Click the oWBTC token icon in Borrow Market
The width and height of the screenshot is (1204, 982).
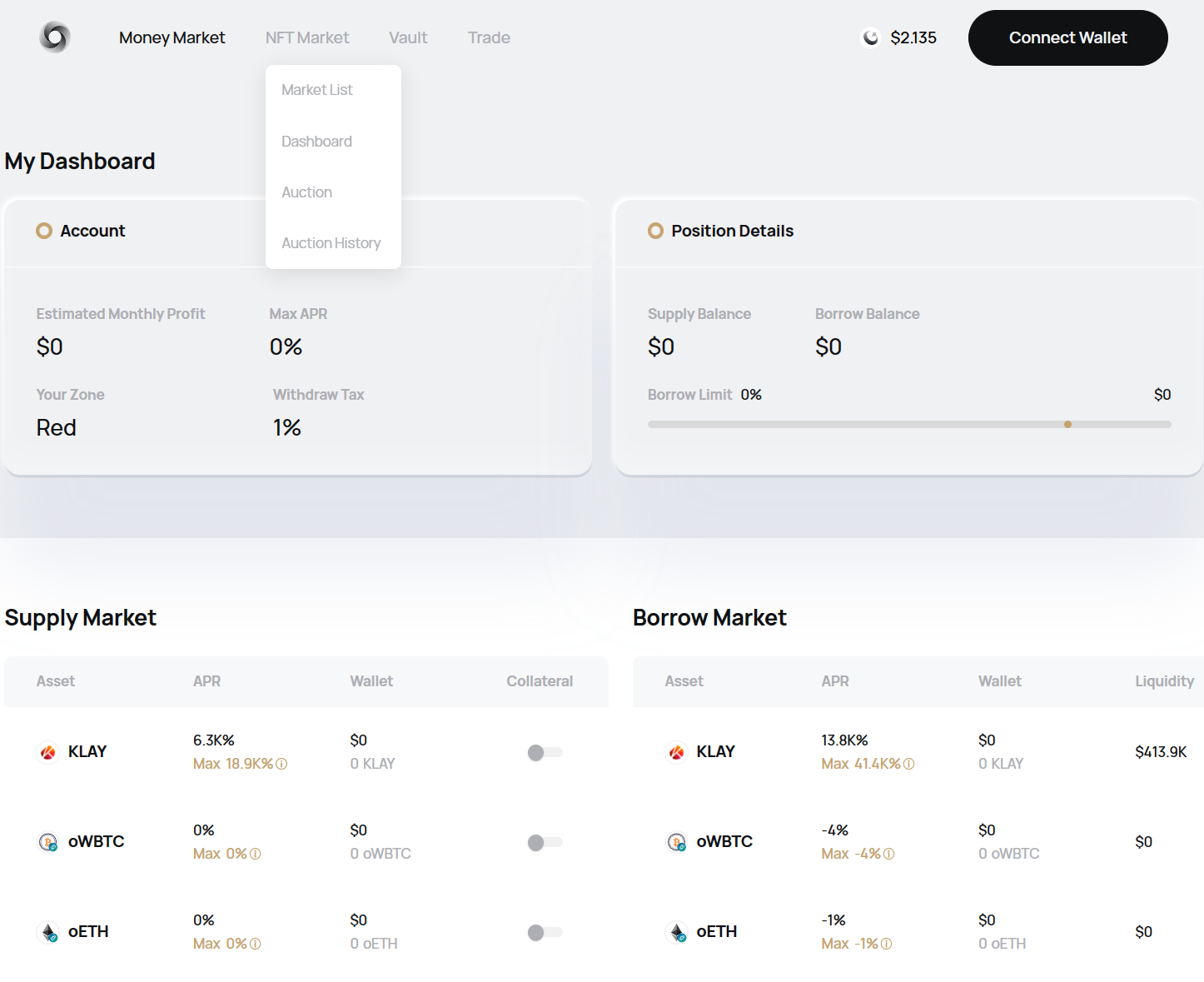click(677, 842)
